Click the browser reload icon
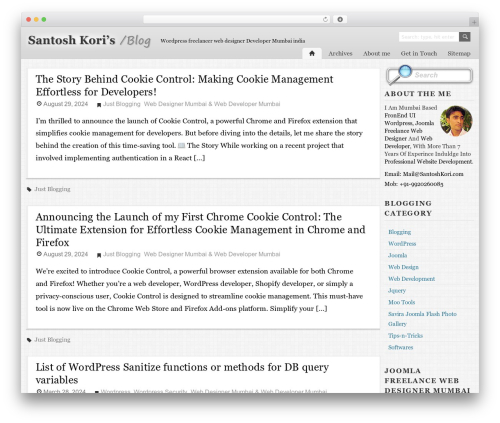Image resolution: width=500 pixels, height=423 pixels. tap(325, 20)
